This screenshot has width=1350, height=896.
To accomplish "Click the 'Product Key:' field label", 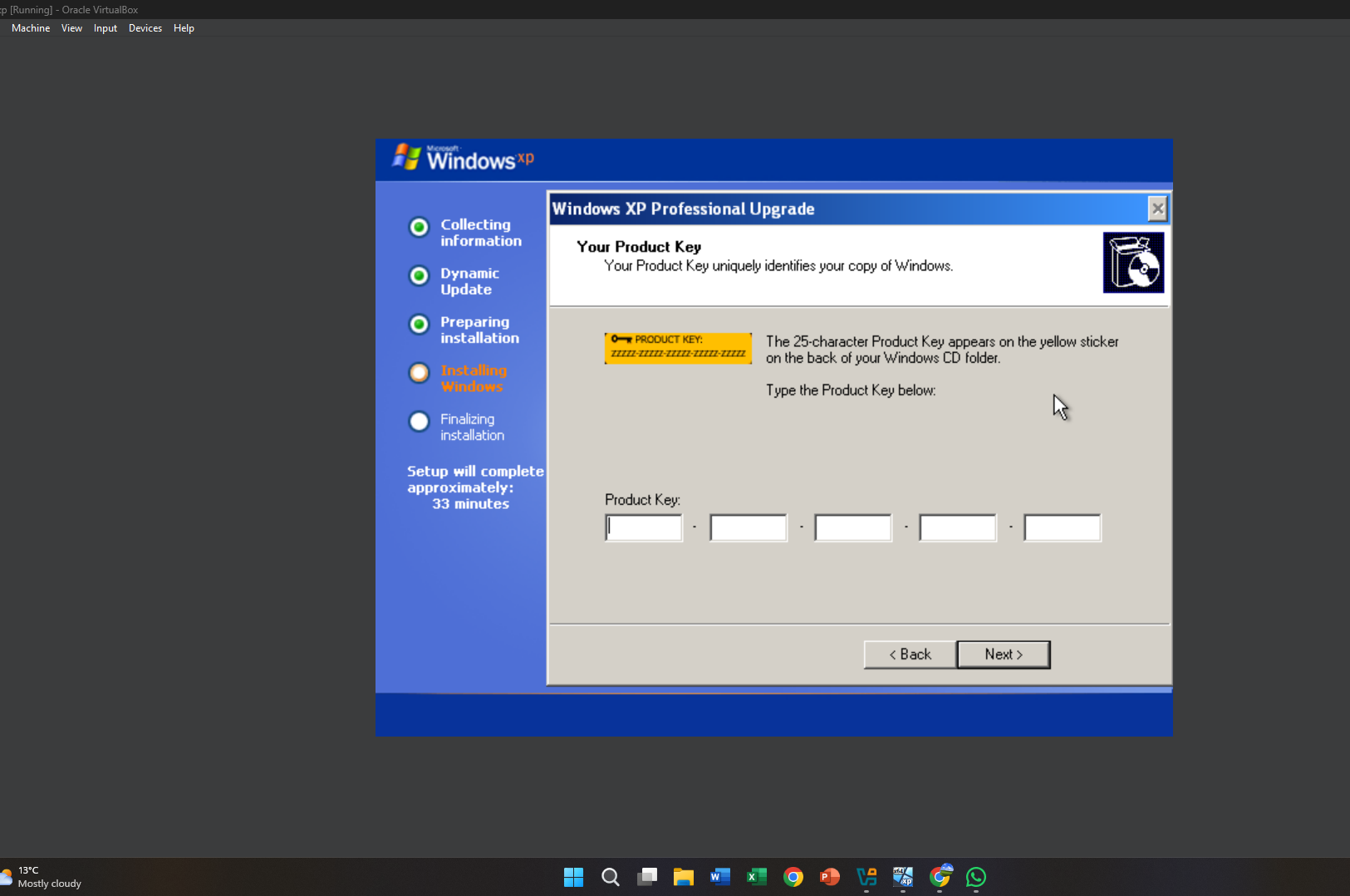I will [x=642, y=500].
